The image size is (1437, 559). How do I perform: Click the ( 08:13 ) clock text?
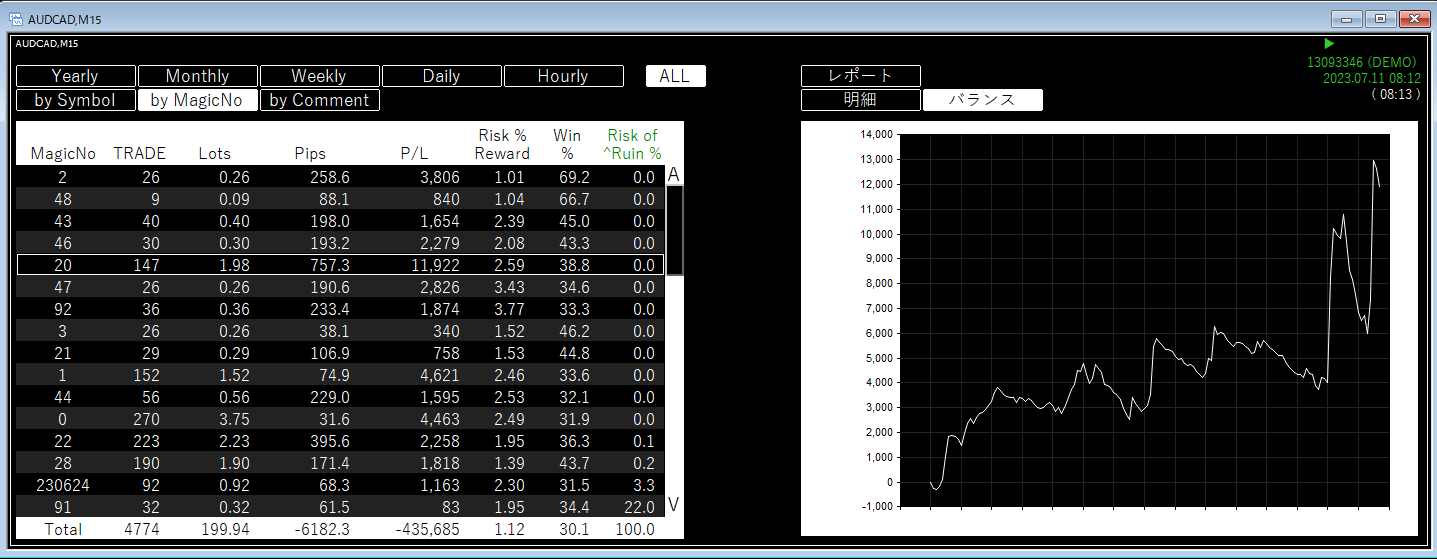click(x=1396, y=94)
